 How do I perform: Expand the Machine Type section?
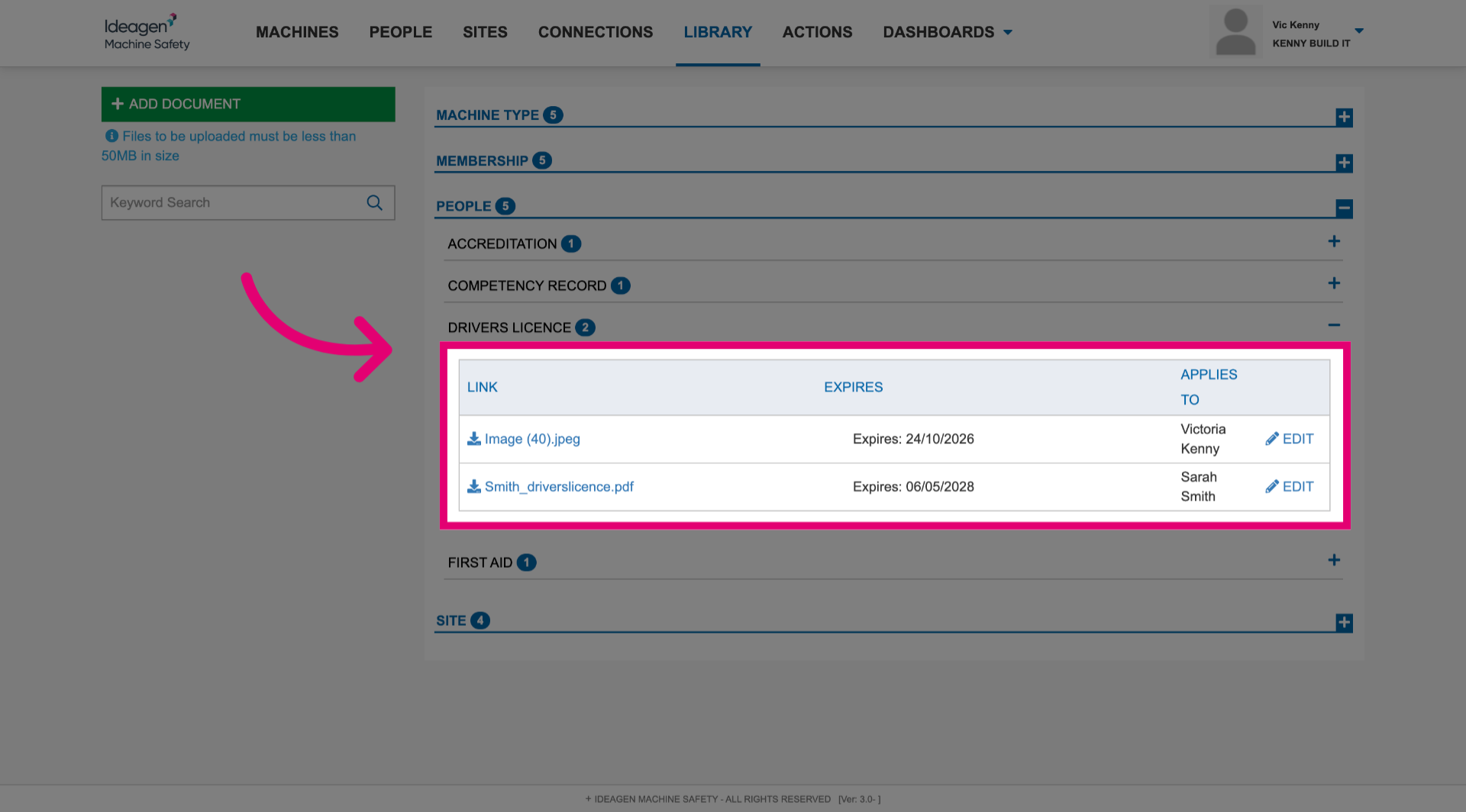click(1344, 117)
